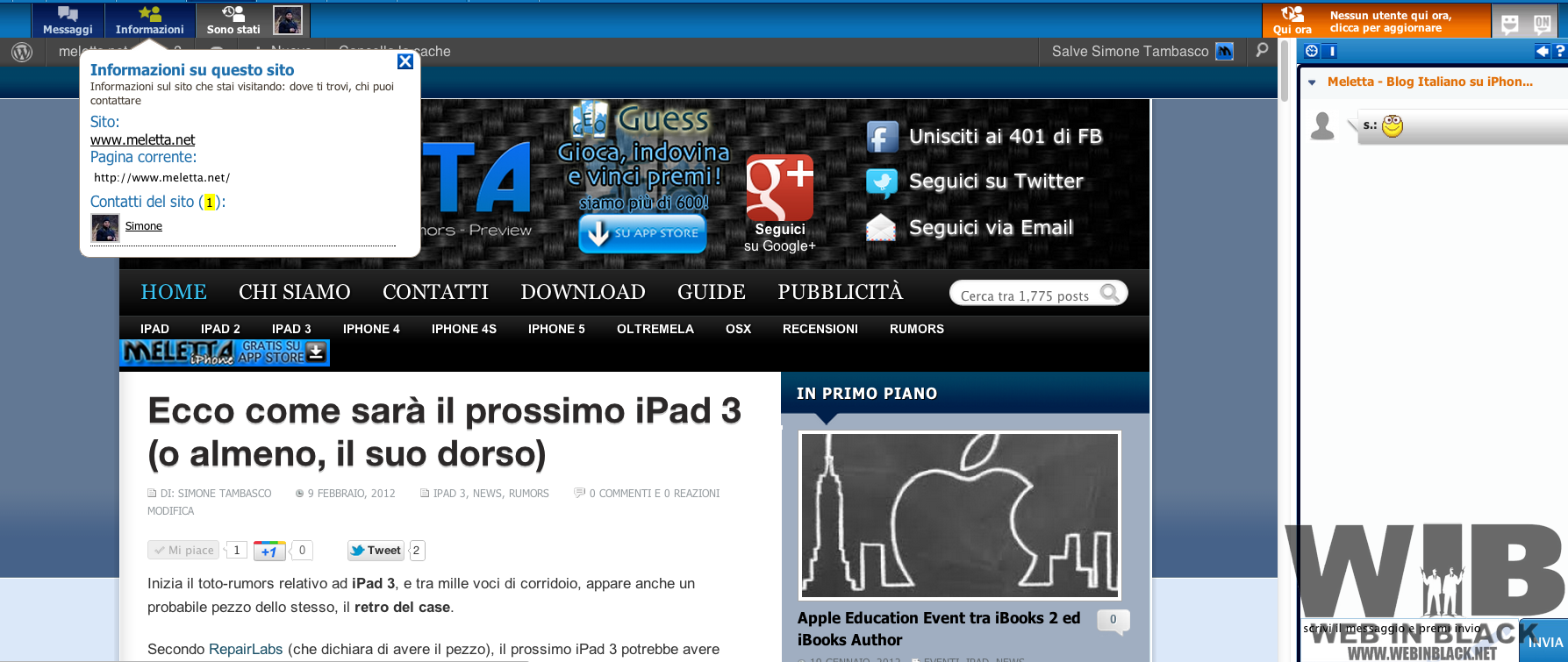The height and width of the screenshot is (662, 1568).
Task: Send the chat message with INVIA
Action: [x=1545, y=642]
